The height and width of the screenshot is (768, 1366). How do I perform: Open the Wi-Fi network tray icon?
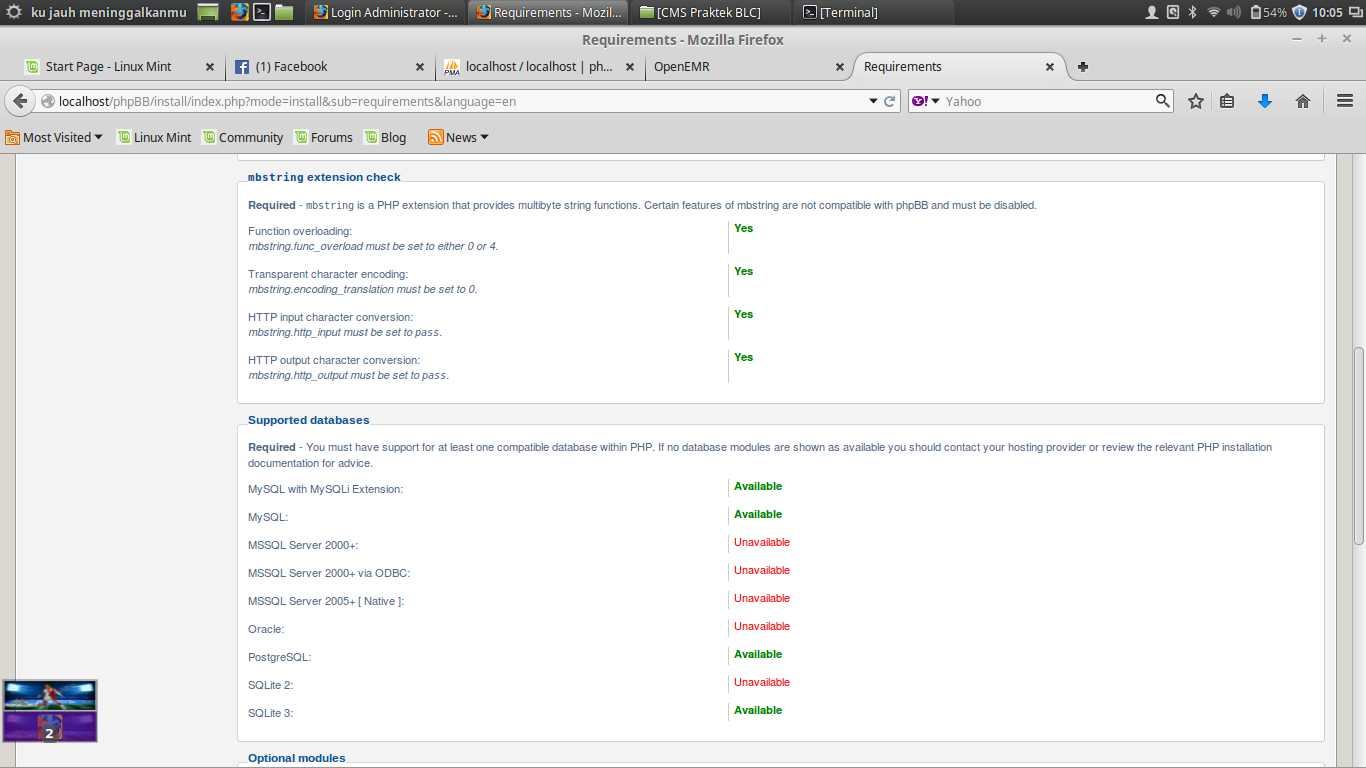pos(1214,12)
